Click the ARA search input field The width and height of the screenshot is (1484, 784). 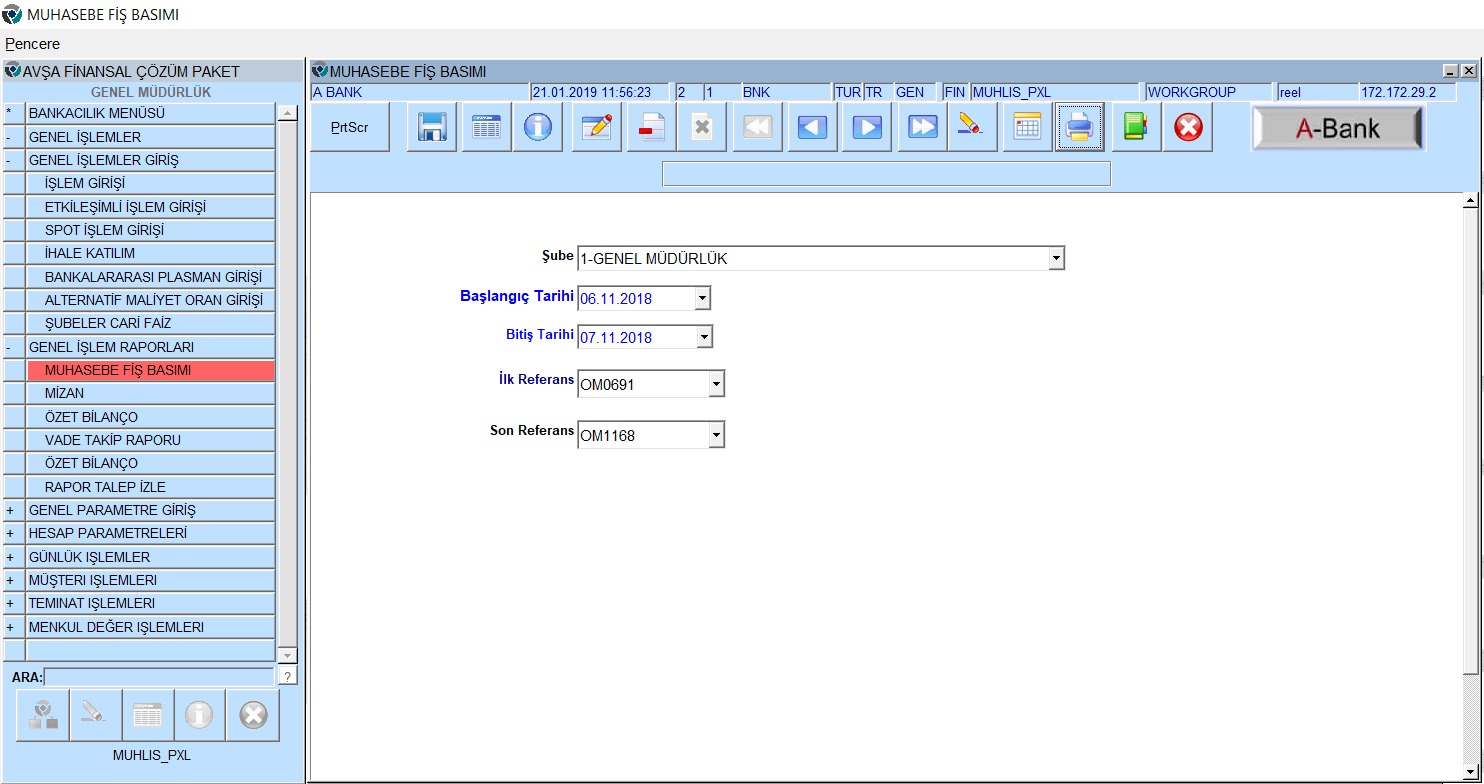[x=158, y=677]
